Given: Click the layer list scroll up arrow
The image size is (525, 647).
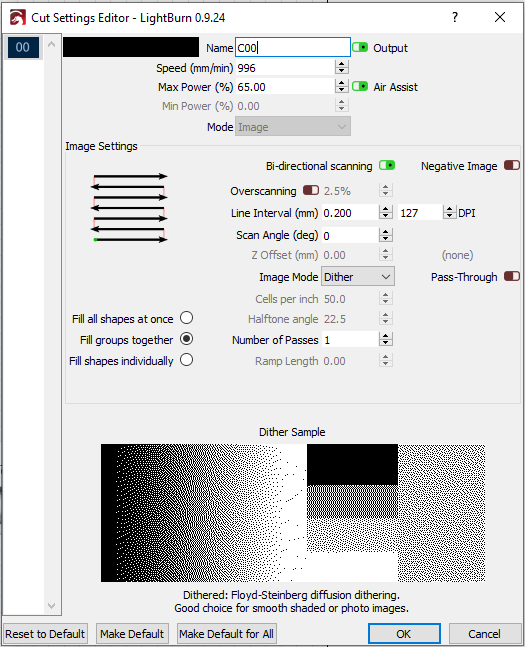Looking at the screenshot, I should pyautogui.click(x=52, y=44).
